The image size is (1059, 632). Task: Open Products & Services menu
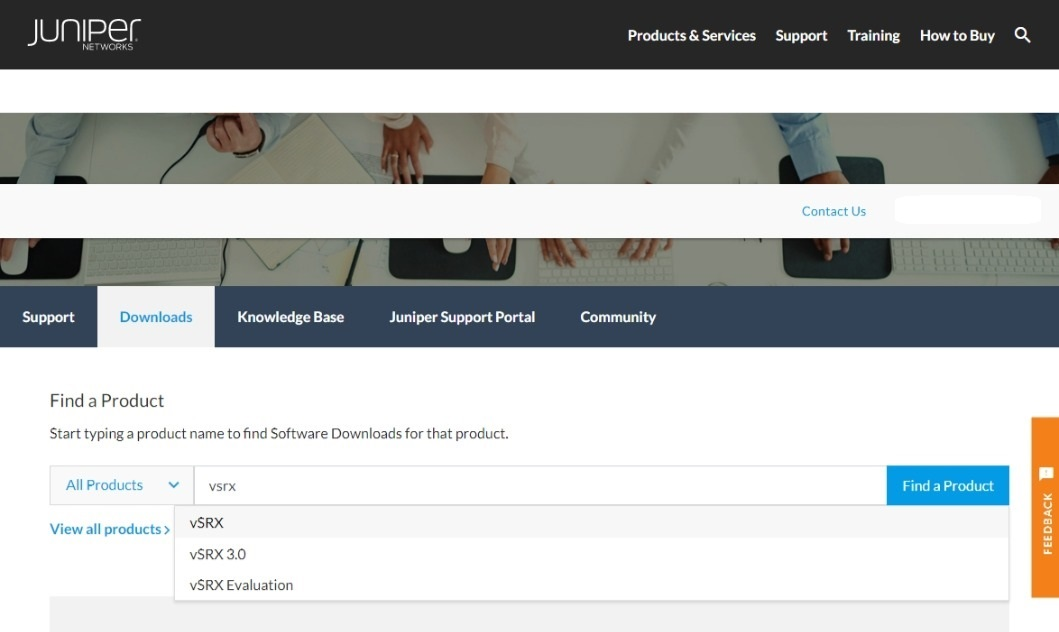[x=691, y=35]
